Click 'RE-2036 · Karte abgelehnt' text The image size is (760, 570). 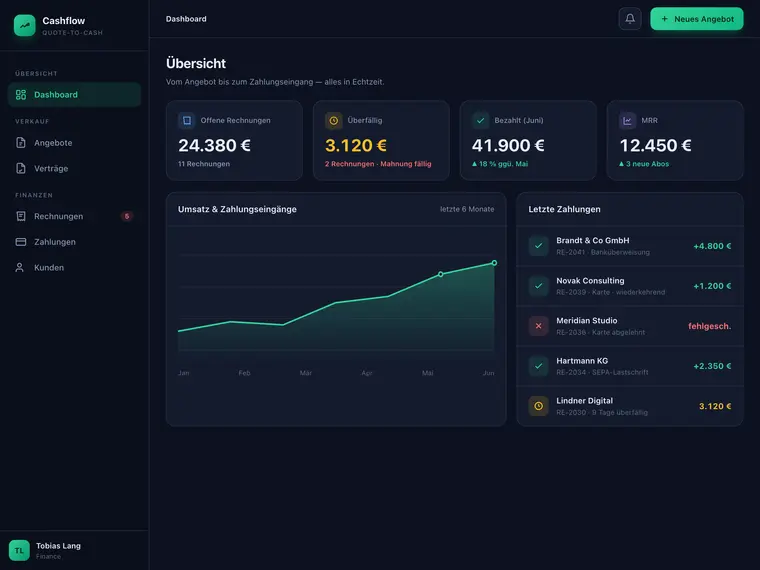coord(601,332)
